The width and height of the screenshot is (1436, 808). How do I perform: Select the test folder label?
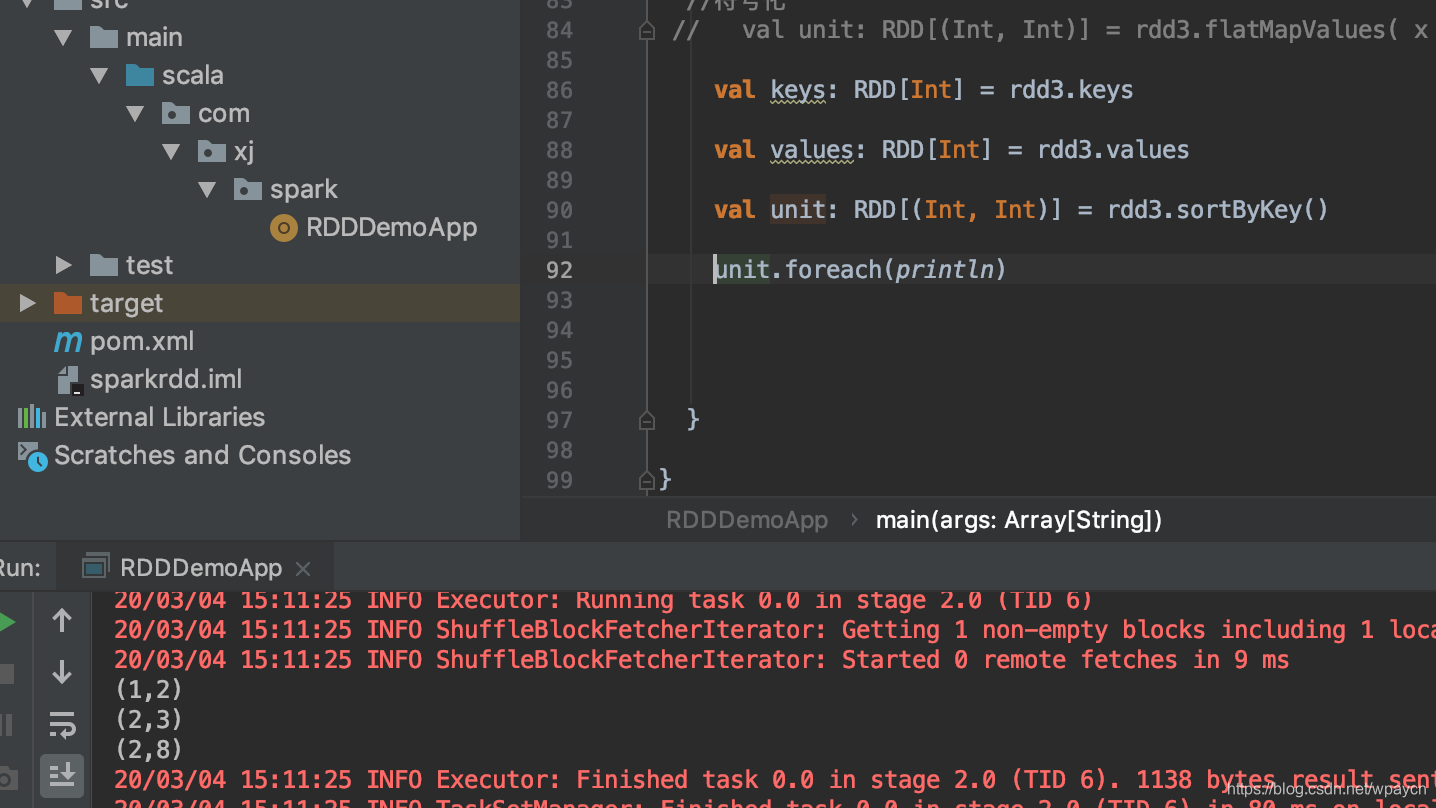coord(149,265)
